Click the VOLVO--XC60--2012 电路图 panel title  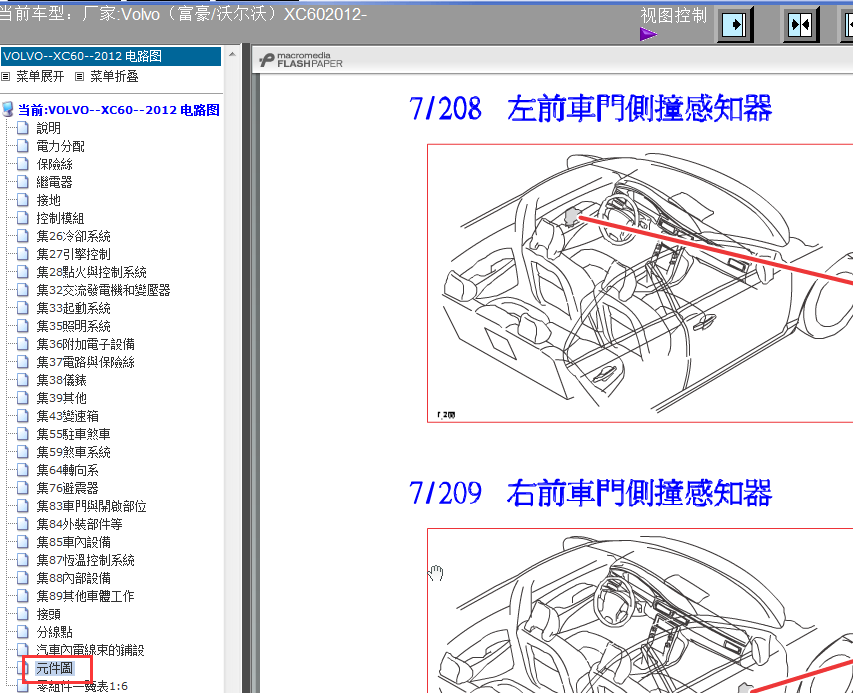[110, 56]
